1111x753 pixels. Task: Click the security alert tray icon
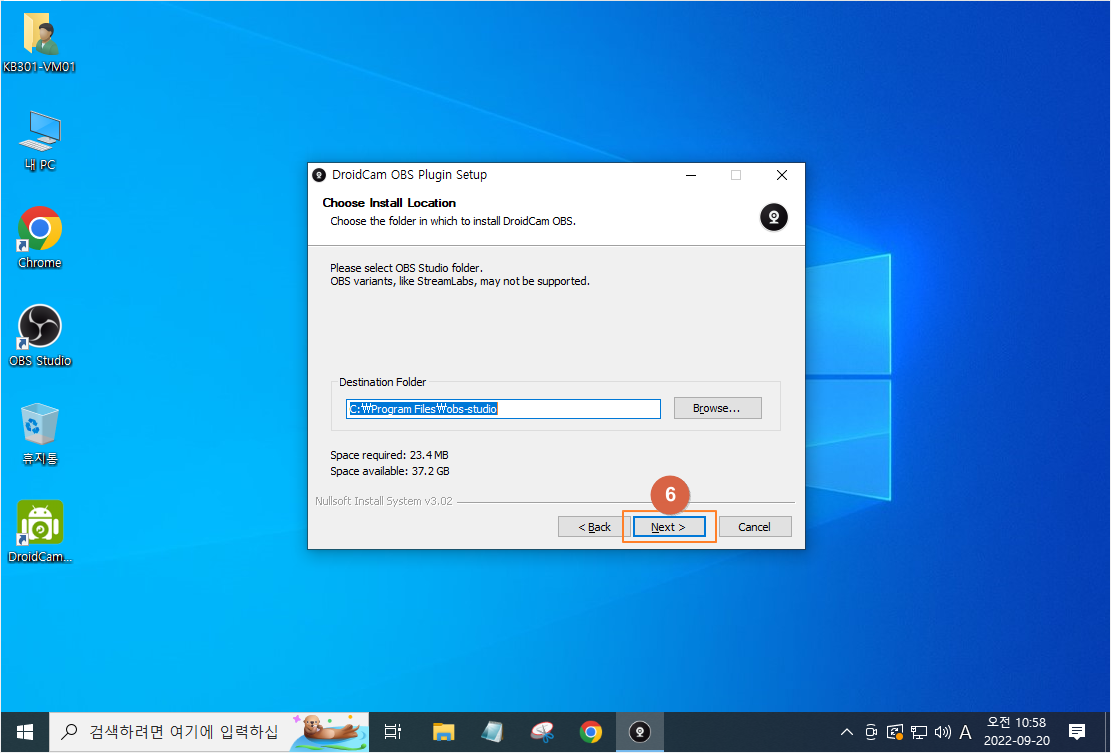(895, 732)
